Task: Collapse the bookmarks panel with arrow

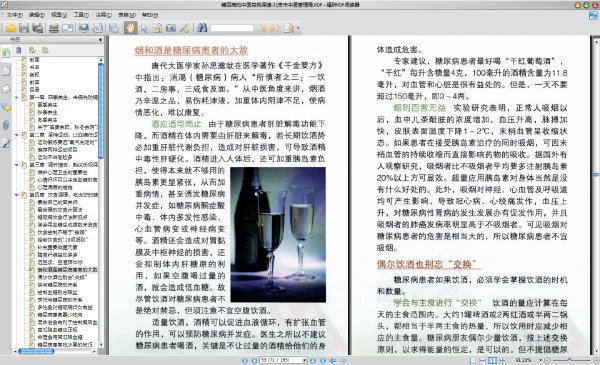Action: point(100,39)
